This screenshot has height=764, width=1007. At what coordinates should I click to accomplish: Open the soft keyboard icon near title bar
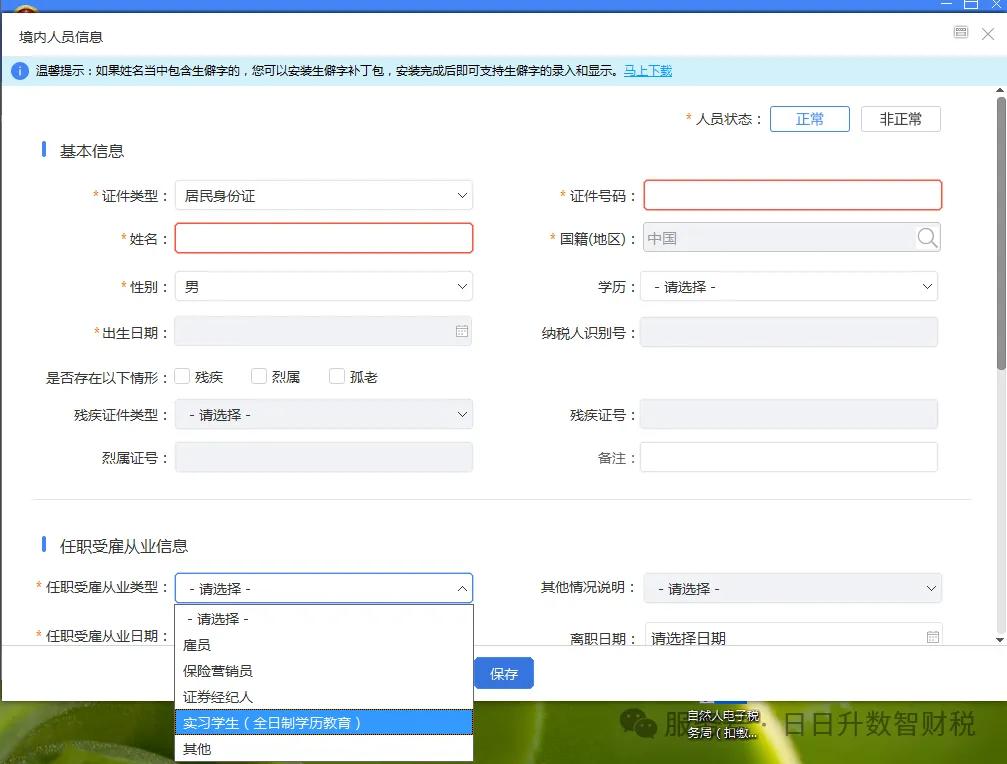click(x=960, y=32)
